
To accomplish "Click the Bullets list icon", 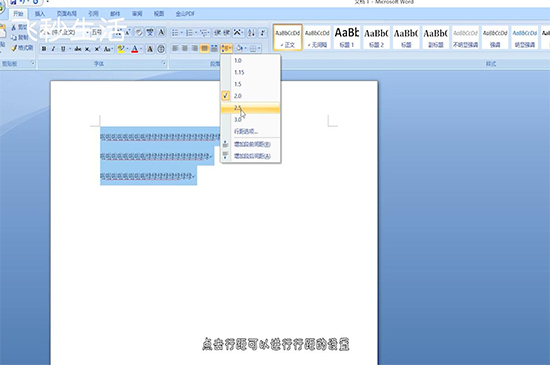I will coord(175,33).
